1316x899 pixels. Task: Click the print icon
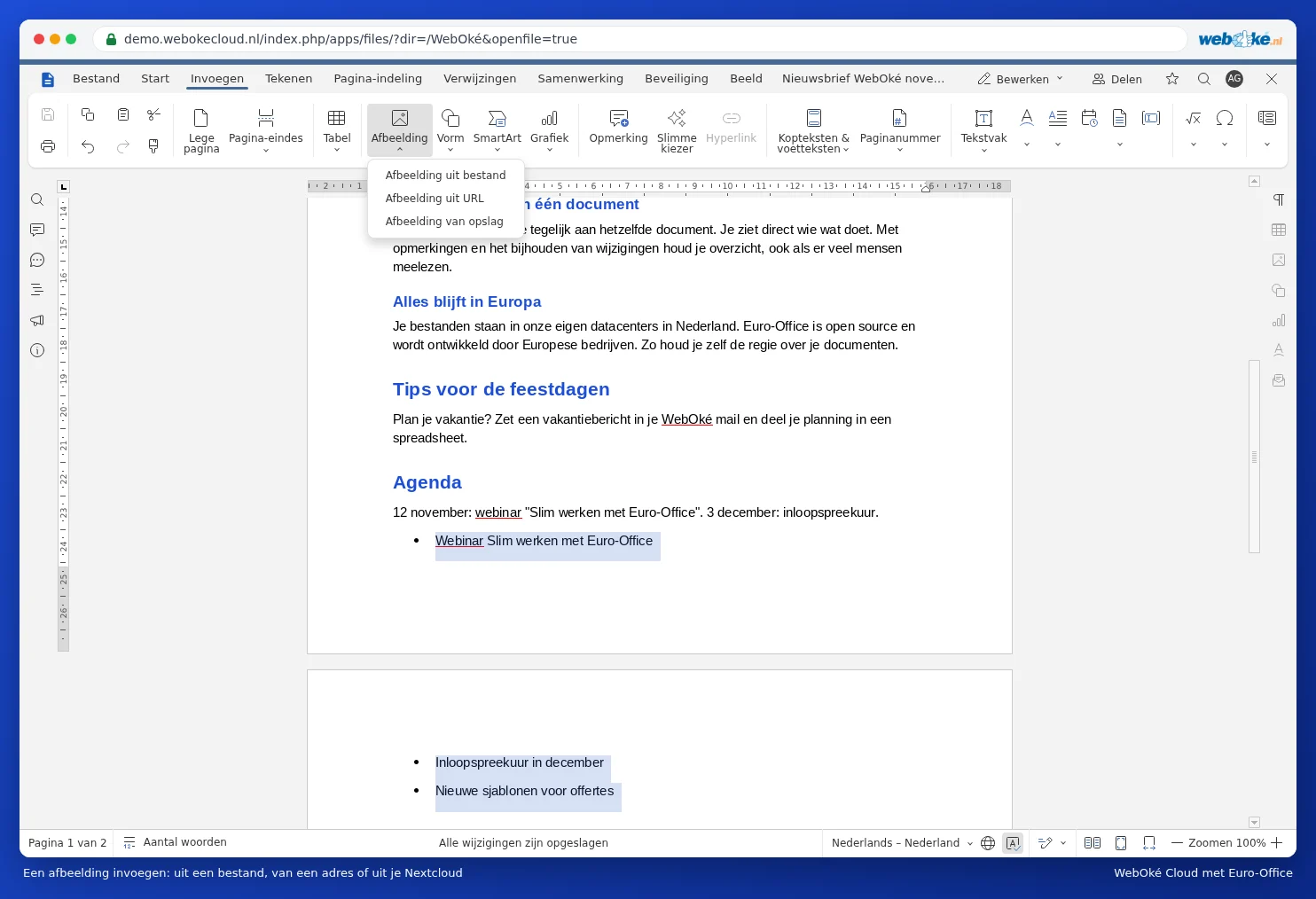pyautogui.click(x=48, y=146)
